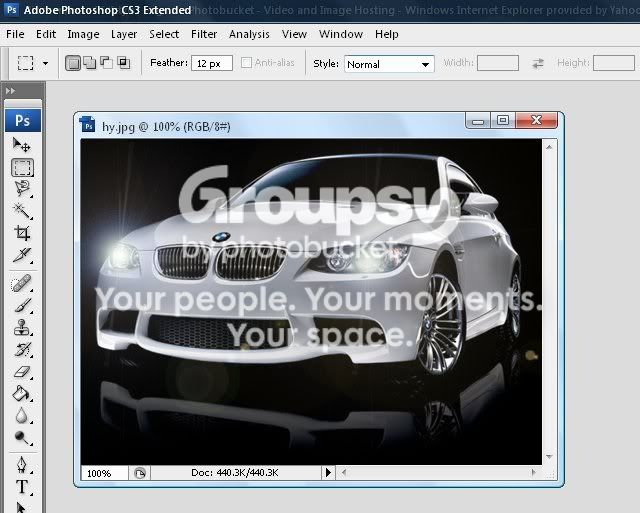Screen dimensions: 640x513
Task: Select the Lasso tool
Action: click(22, 189)
